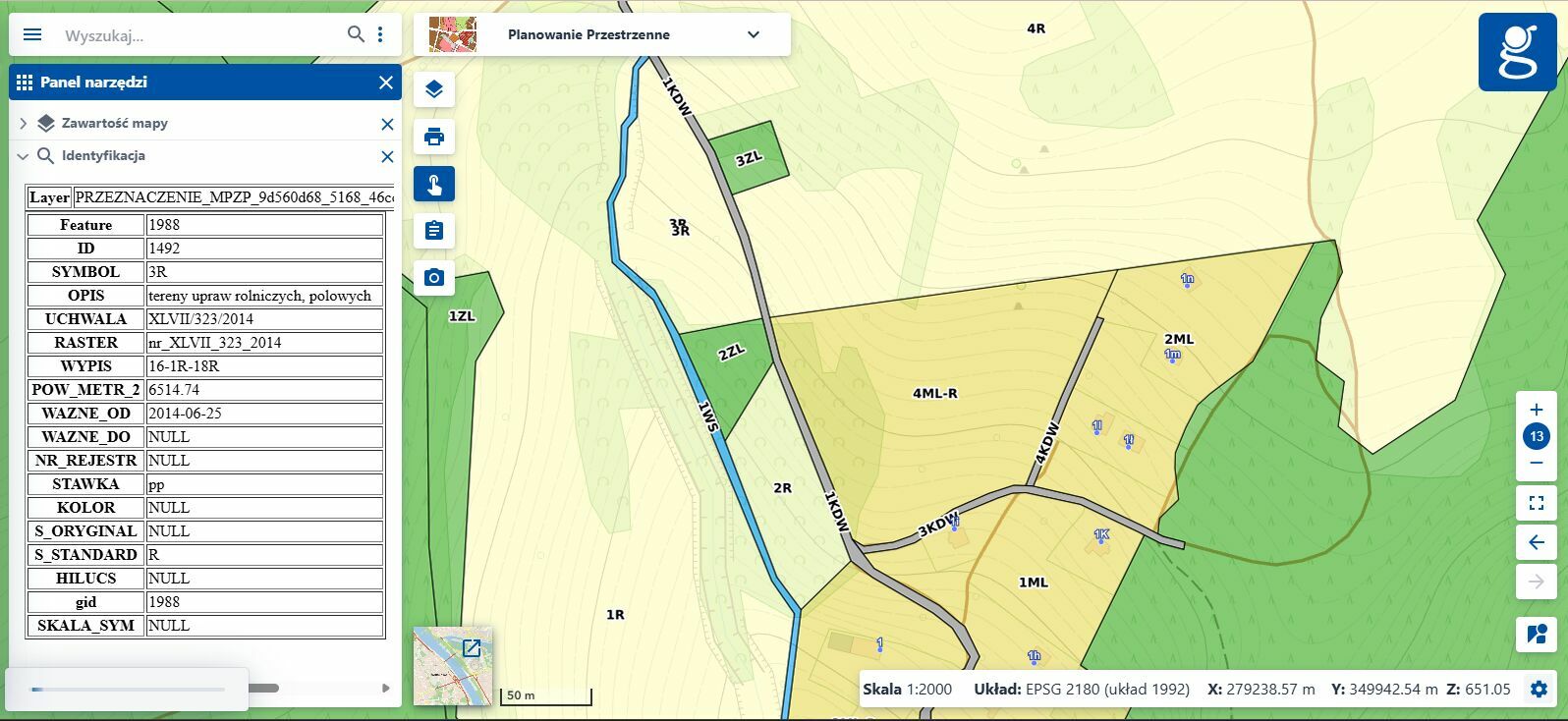The height and width of the screenshot is (721, 1568).
Task: Zoom out with the minus button
Action: click(x=1537, y=463)
